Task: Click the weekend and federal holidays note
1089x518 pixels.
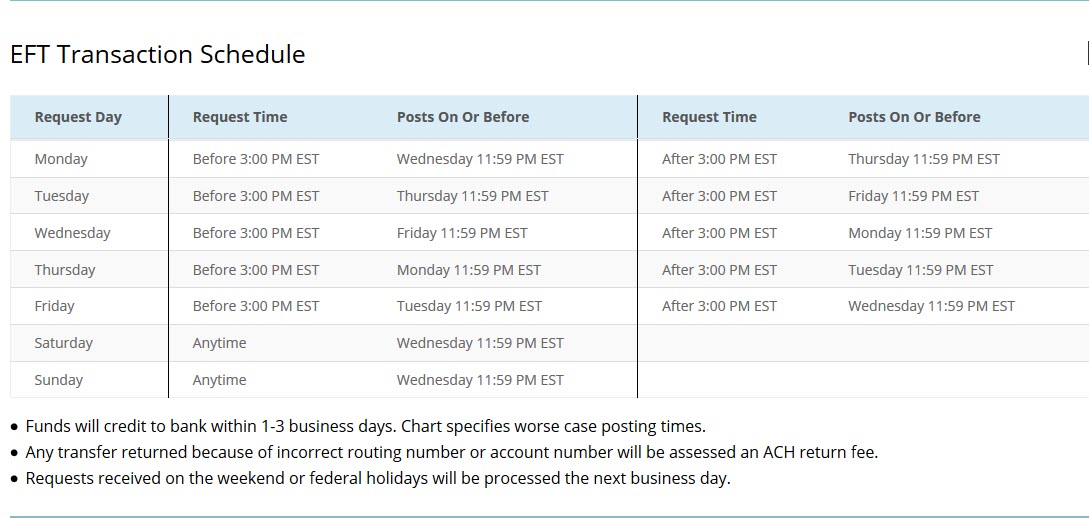Action: (x=378, y=478)
